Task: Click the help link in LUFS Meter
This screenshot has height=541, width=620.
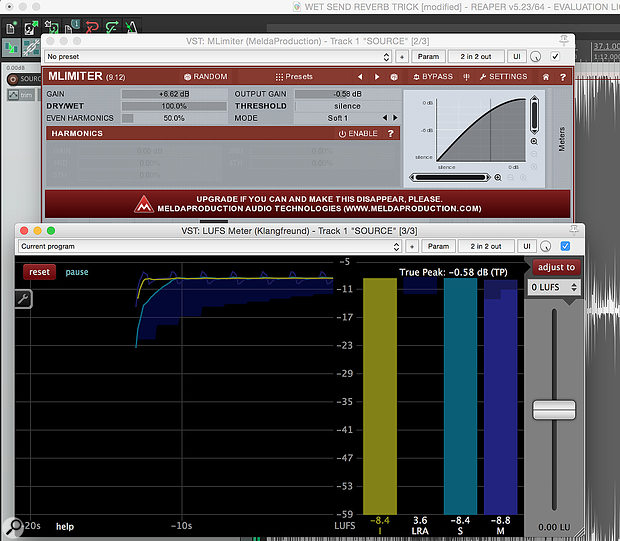Action: [65, 527]
